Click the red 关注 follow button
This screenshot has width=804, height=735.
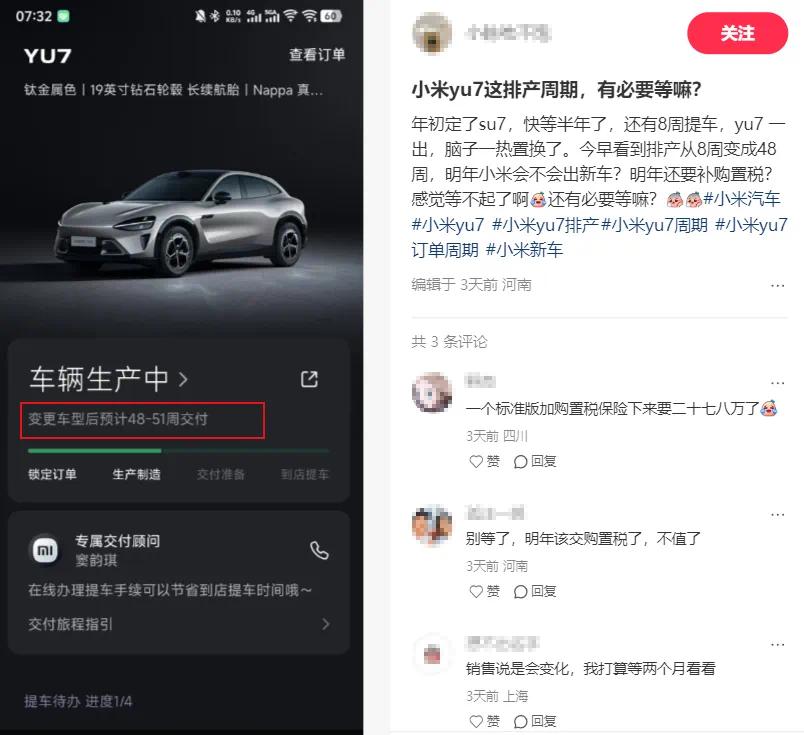(737, 33)
